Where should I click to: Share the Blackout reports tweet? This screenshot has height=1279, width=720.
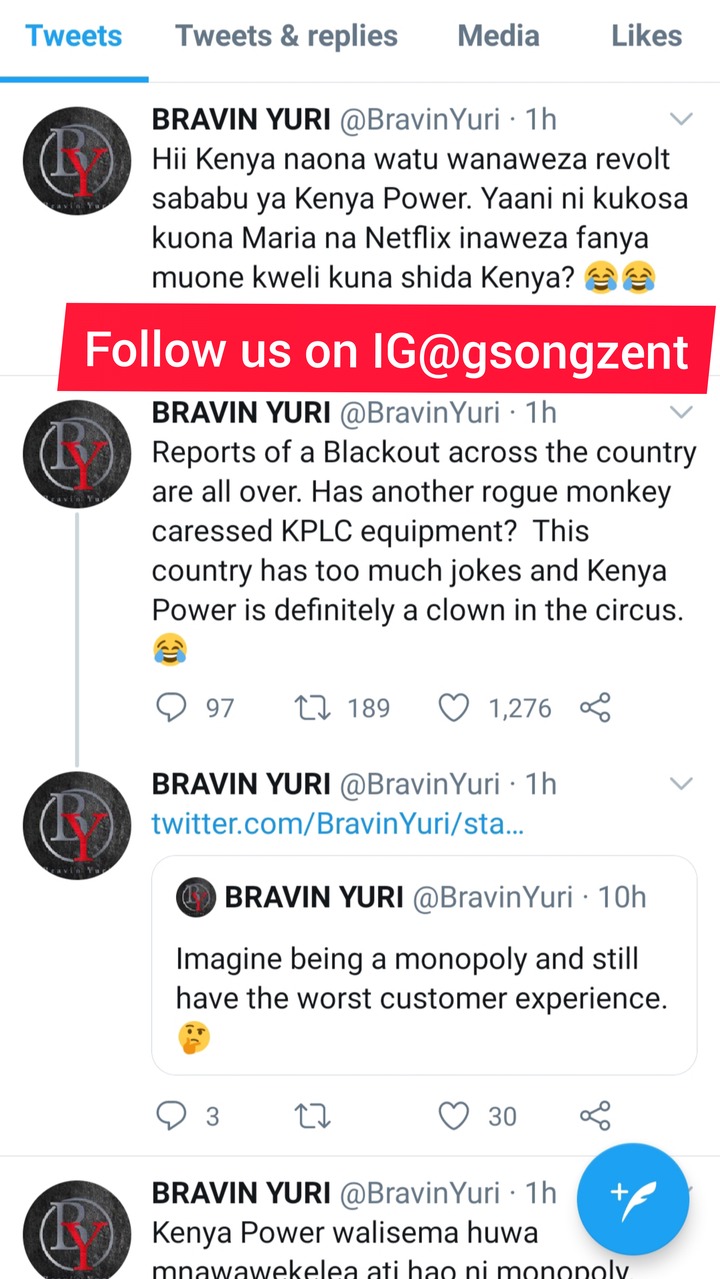click(595, 708)
